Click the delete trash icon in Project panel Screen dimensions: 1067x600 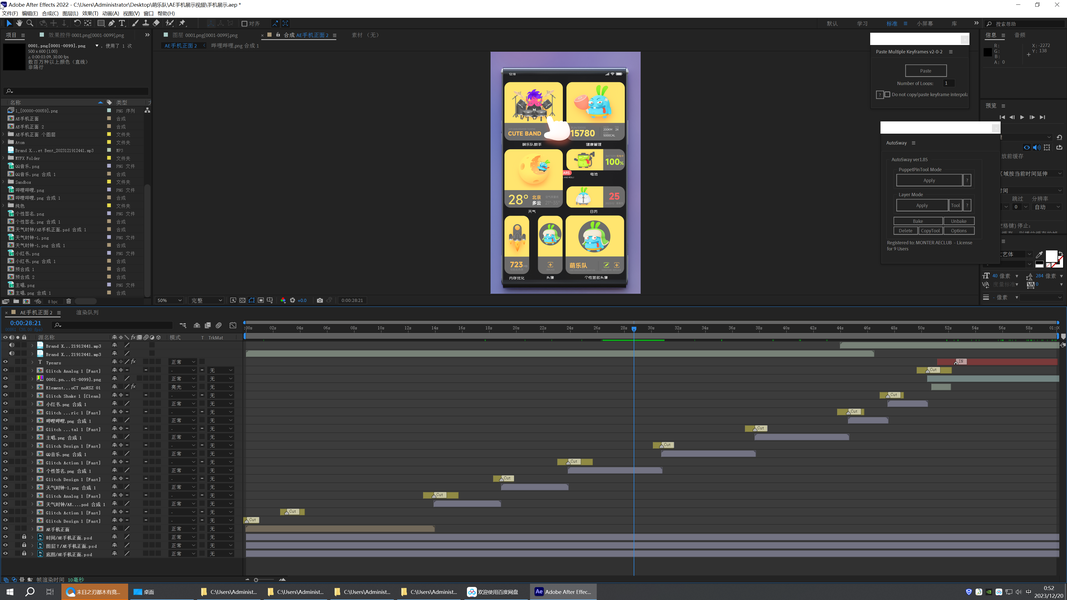[x=68, y=301]
